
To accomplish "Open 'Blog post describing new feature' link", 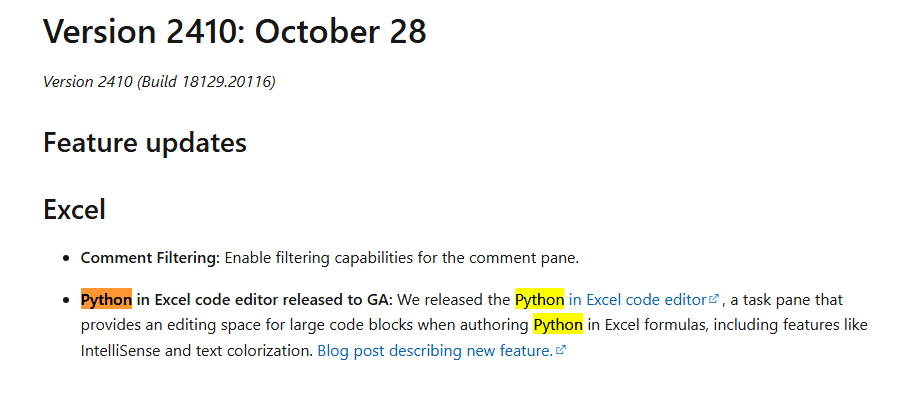I will click(434, 351).
